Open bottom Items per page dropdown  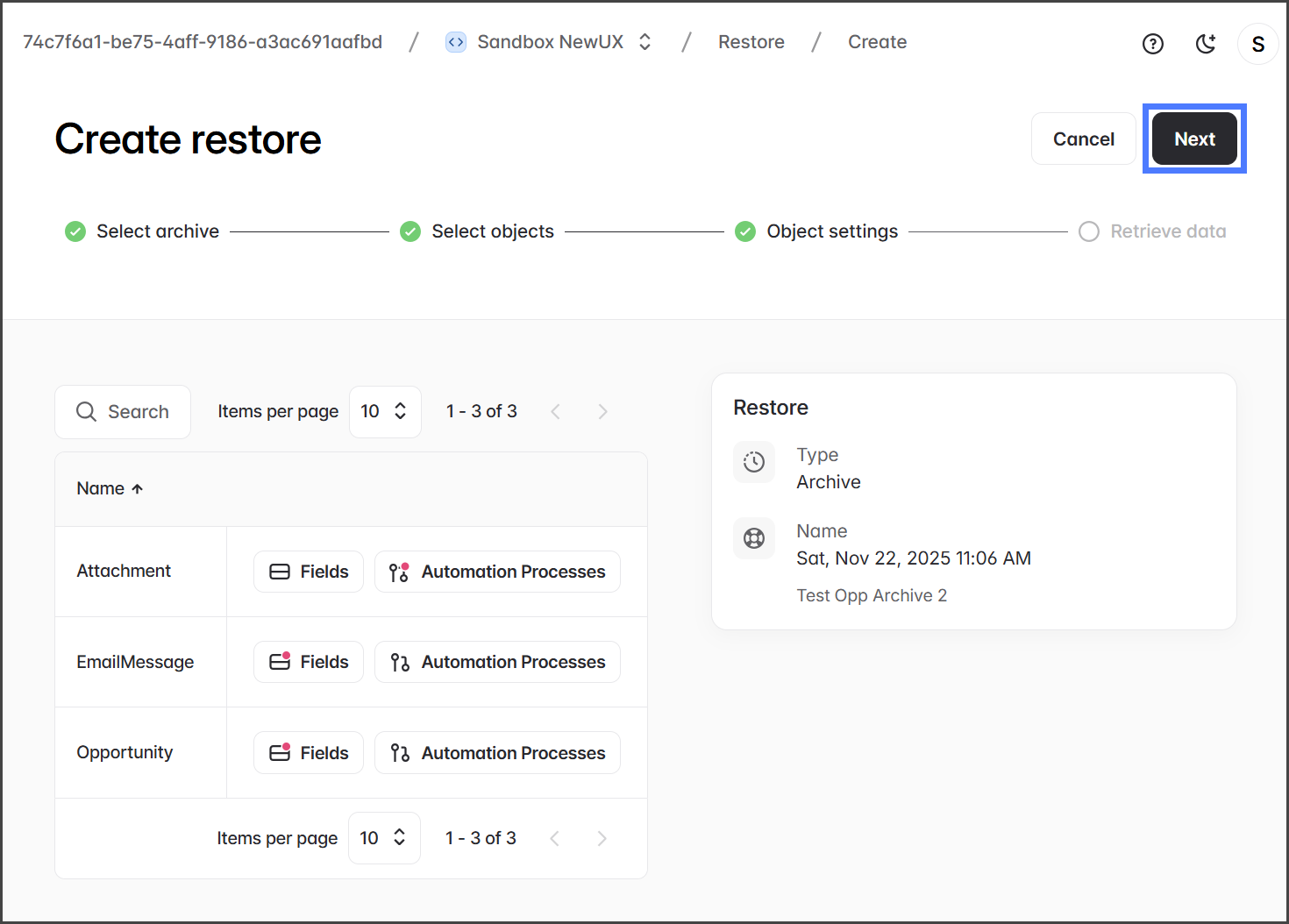pyautogui.click(x=383, y=838)
